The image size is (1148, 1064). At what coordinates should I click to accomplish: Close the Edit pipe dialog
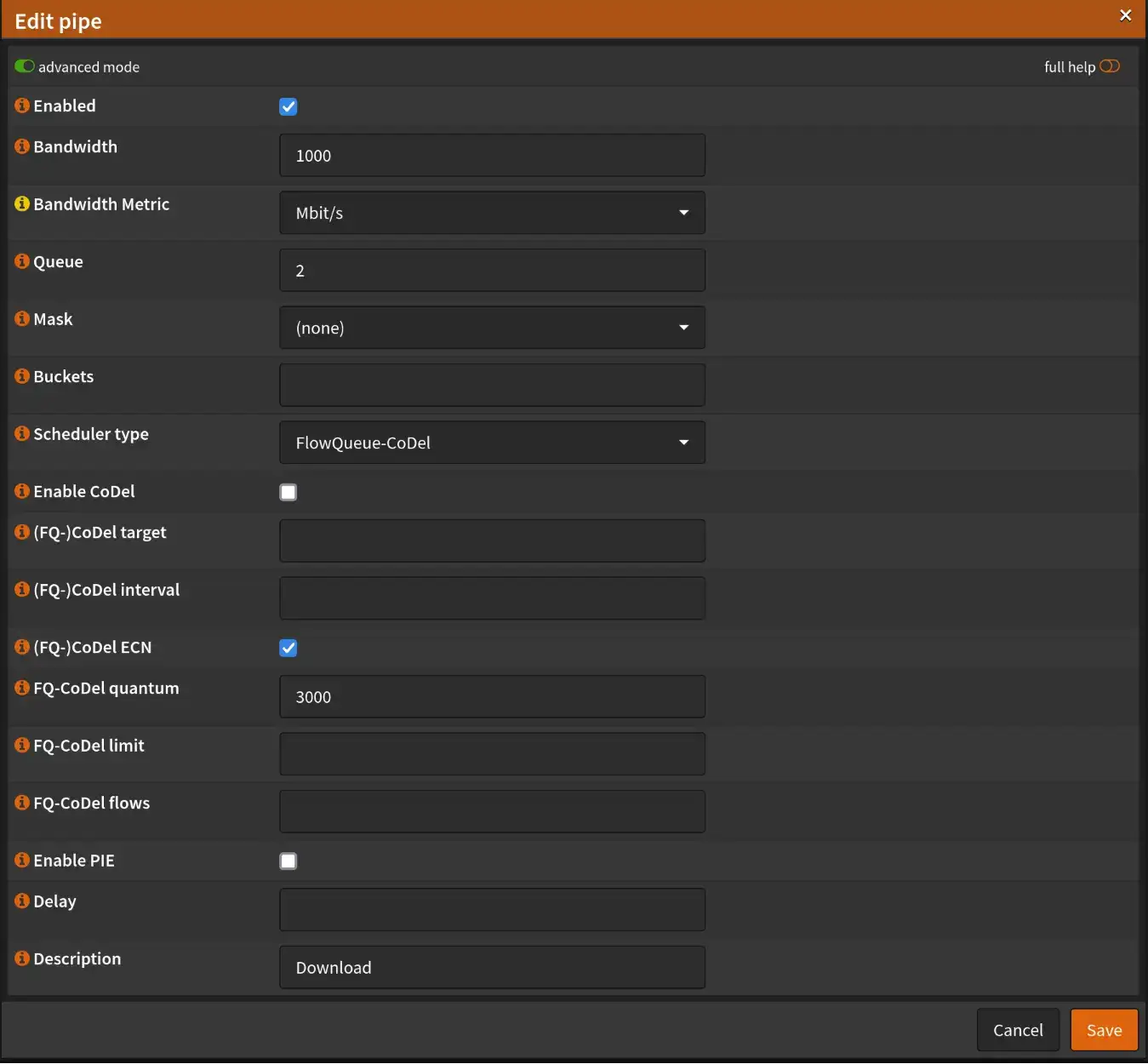click(x=1125, y=15)
